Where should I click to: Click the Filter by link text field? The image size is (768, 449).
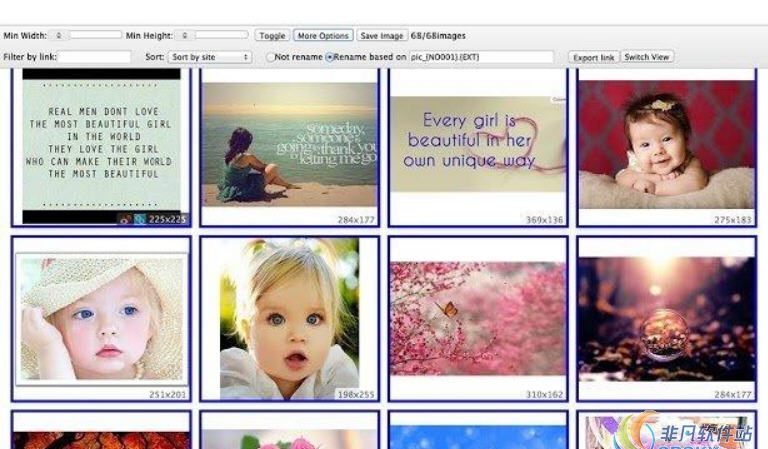point(94,57)
